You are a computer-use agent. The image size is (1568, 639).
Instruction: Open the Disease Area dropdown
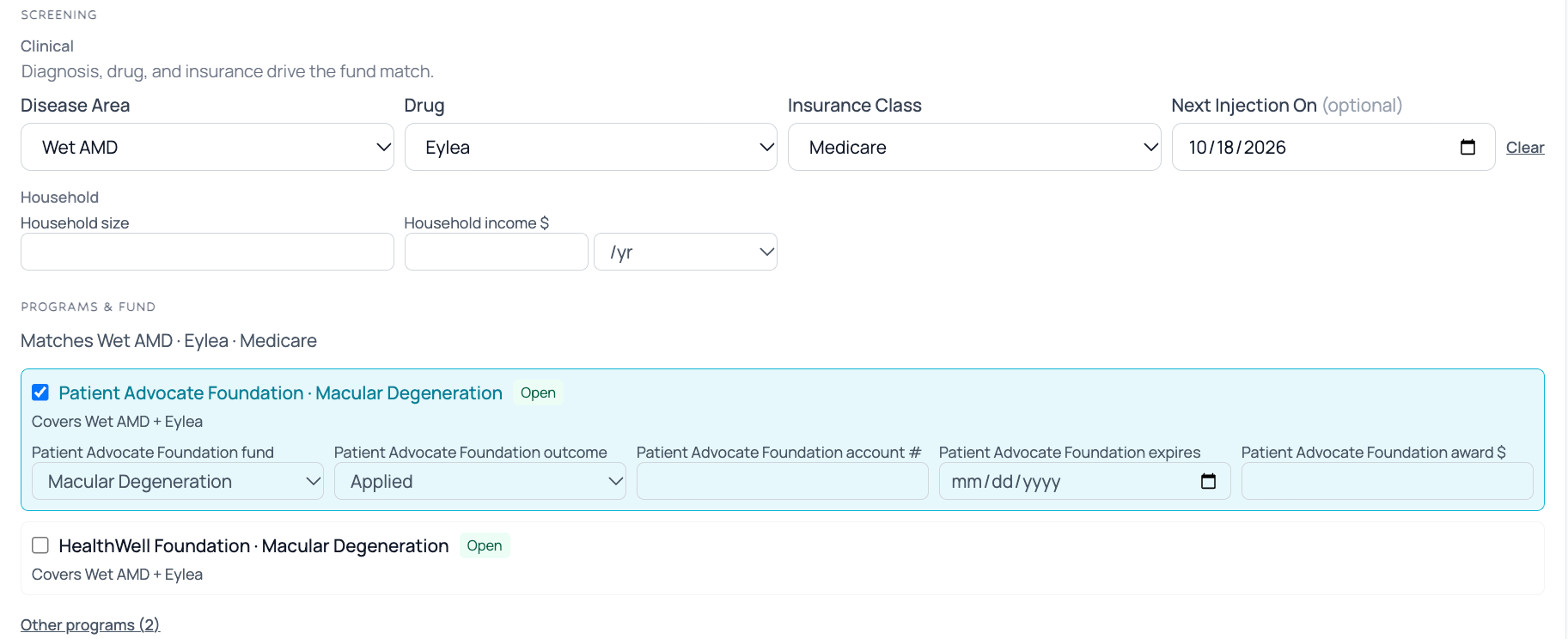(207, 147)
